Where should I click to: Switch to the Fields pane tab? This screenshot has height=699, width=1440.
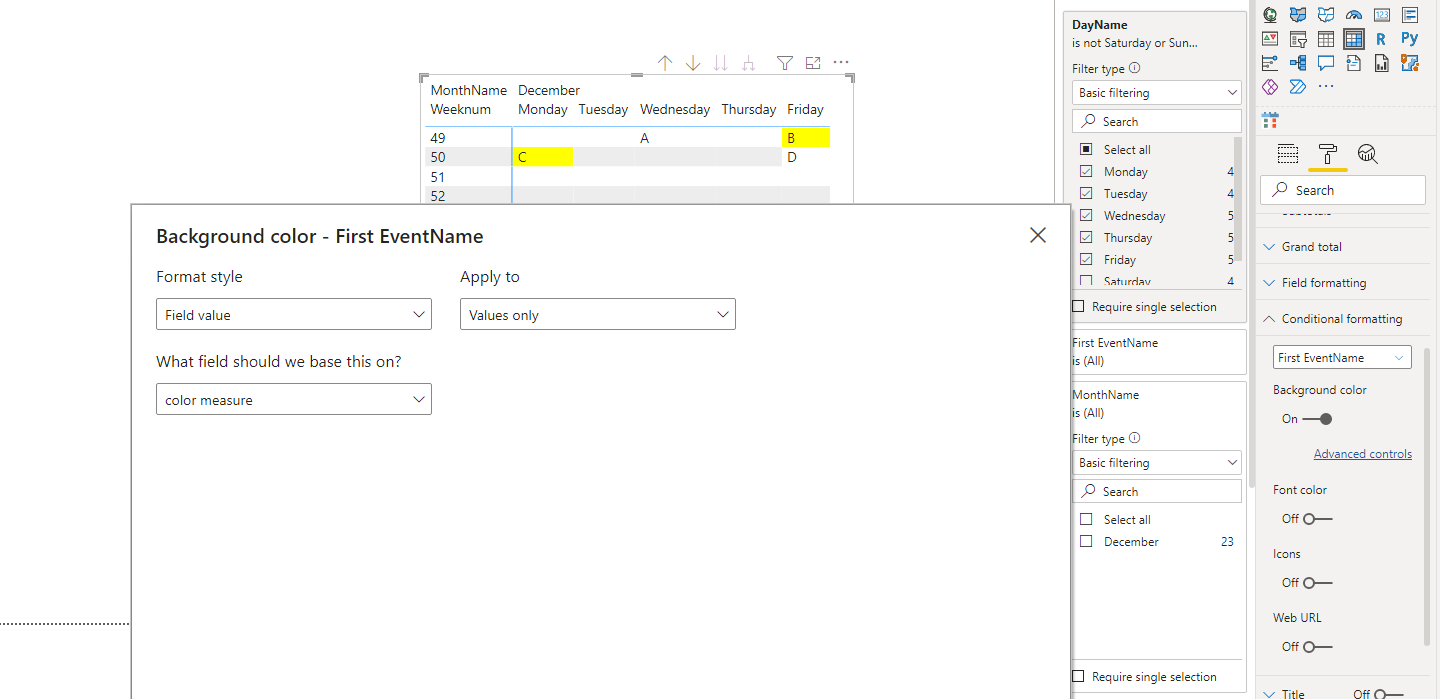click(x=1288, y=154)
